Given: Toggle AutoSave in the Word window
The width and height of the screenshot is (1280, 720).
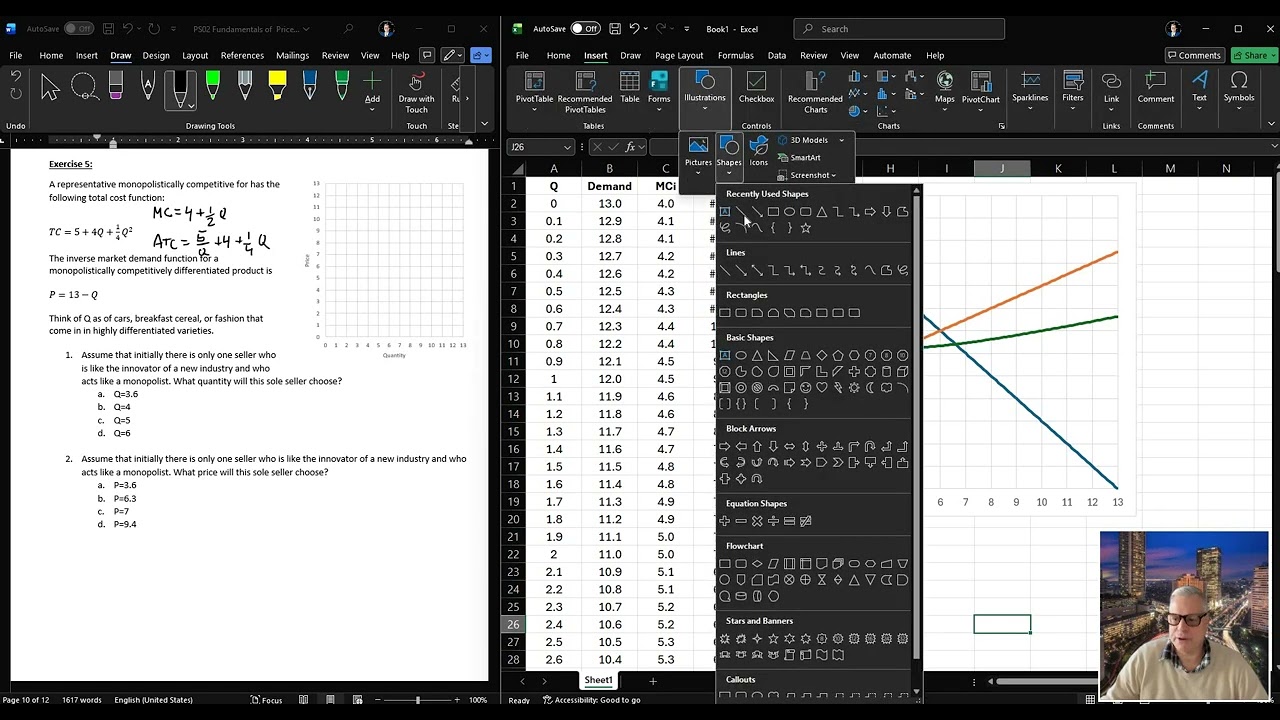Looking at the screenshot, I should [x=78, y=29].
